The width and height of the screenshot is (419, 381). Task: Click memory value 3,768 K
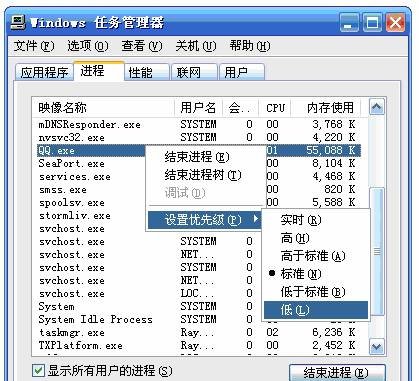334,124
